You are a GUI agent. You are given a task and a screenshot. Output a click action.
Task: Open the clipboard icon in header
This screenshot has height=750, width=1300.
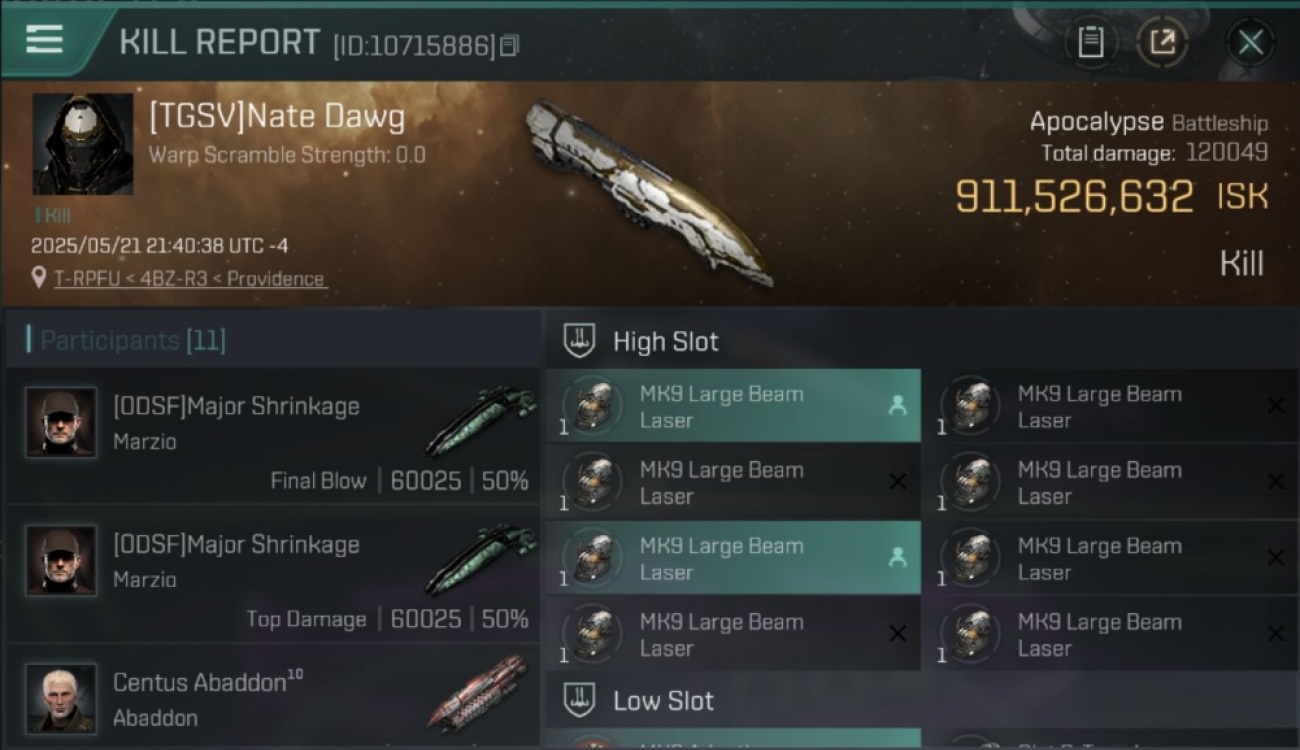pos(1091,42)
